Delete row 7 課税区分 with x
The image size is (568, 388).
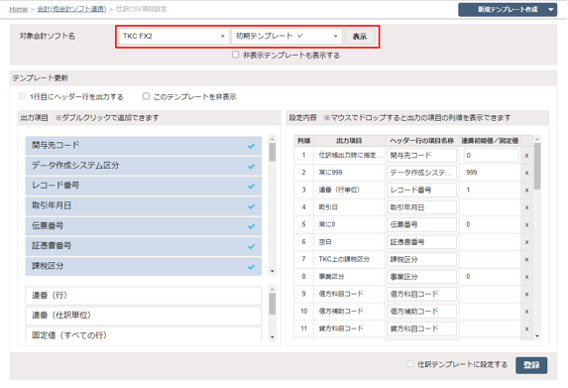pyautogui.click(x=527, y=260)
